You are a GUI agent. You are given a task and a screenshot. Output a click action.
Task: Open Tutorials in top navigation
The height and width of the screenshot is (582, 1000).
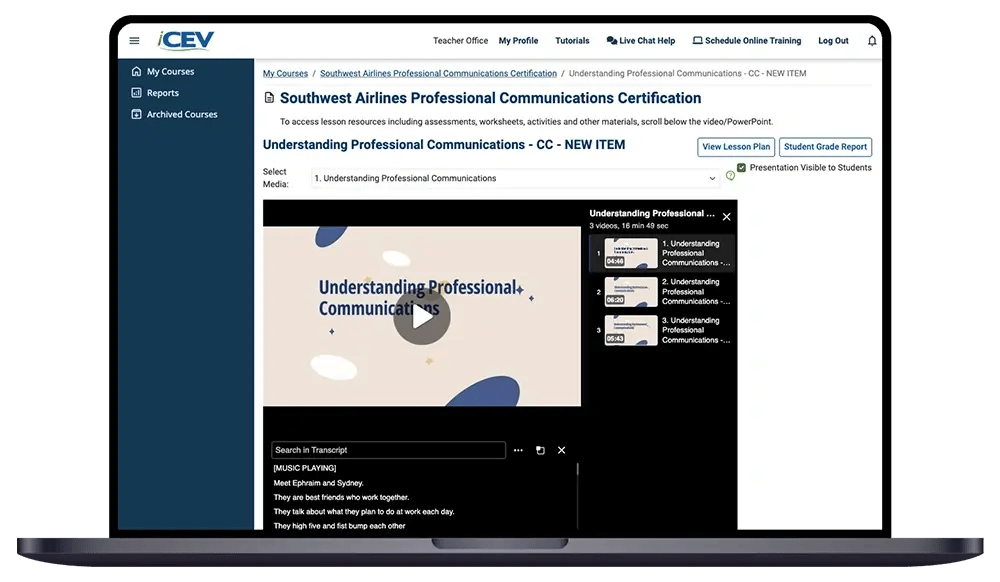(x=572, y=41)
